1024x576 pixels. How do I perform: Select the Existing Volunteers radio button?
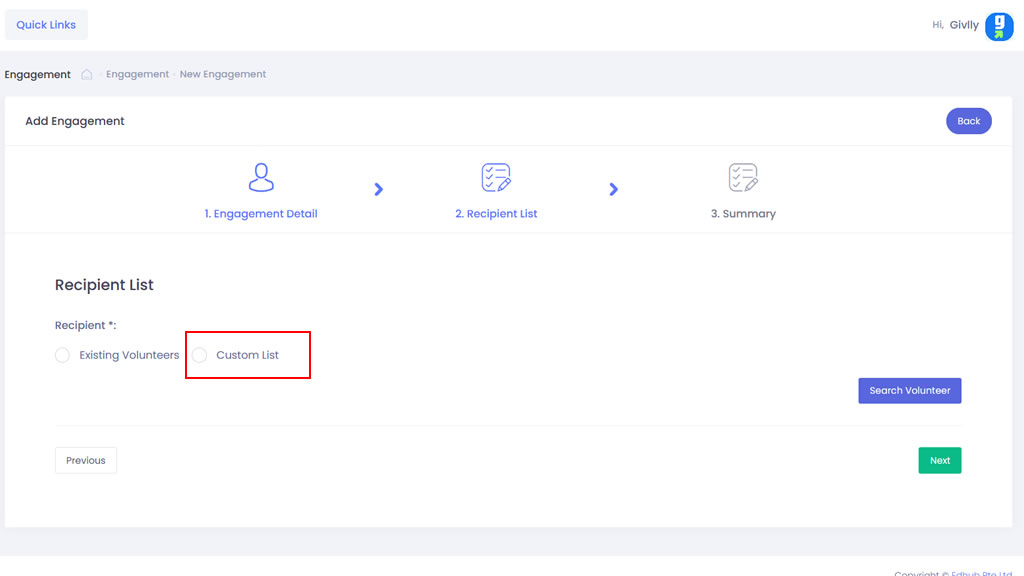tap(63, 355)
